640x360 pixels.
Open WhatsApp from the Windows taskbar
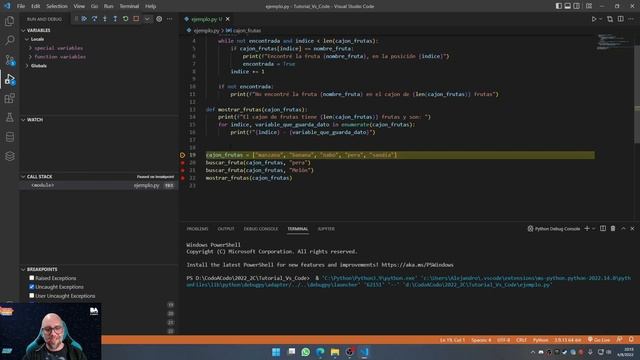click(305, 352)
